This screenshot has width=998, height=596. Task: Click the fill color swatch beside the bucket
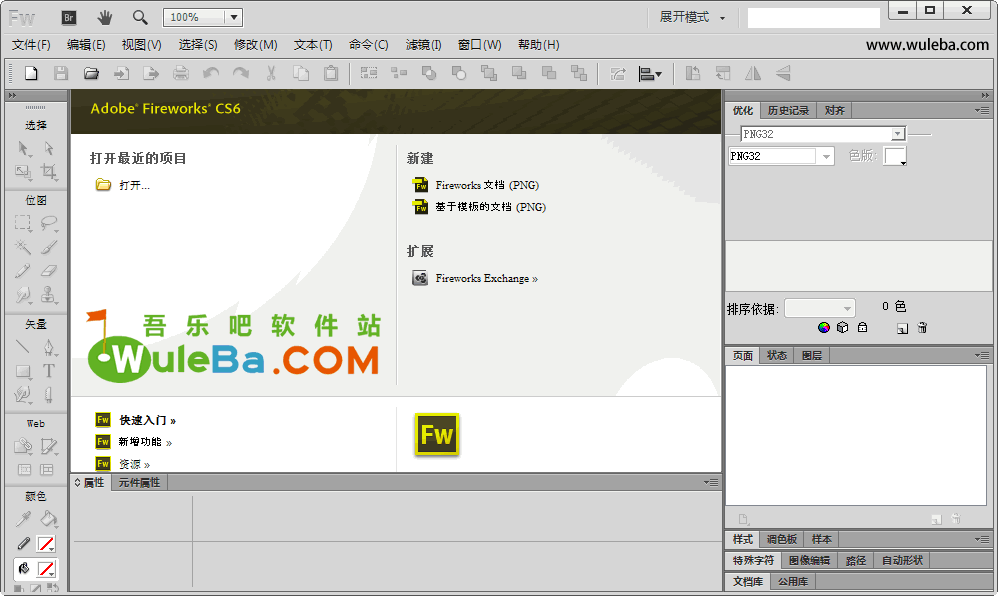pyautogui.click(x=46, y=568)
